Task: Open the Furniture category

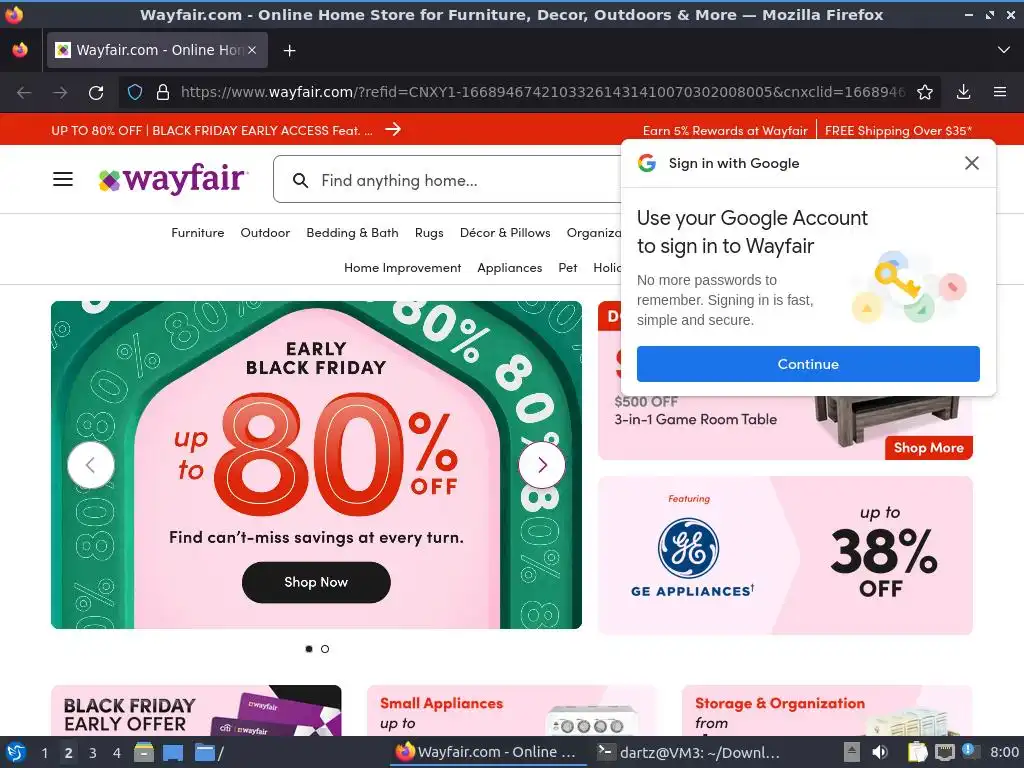Action: click(197, 232)
